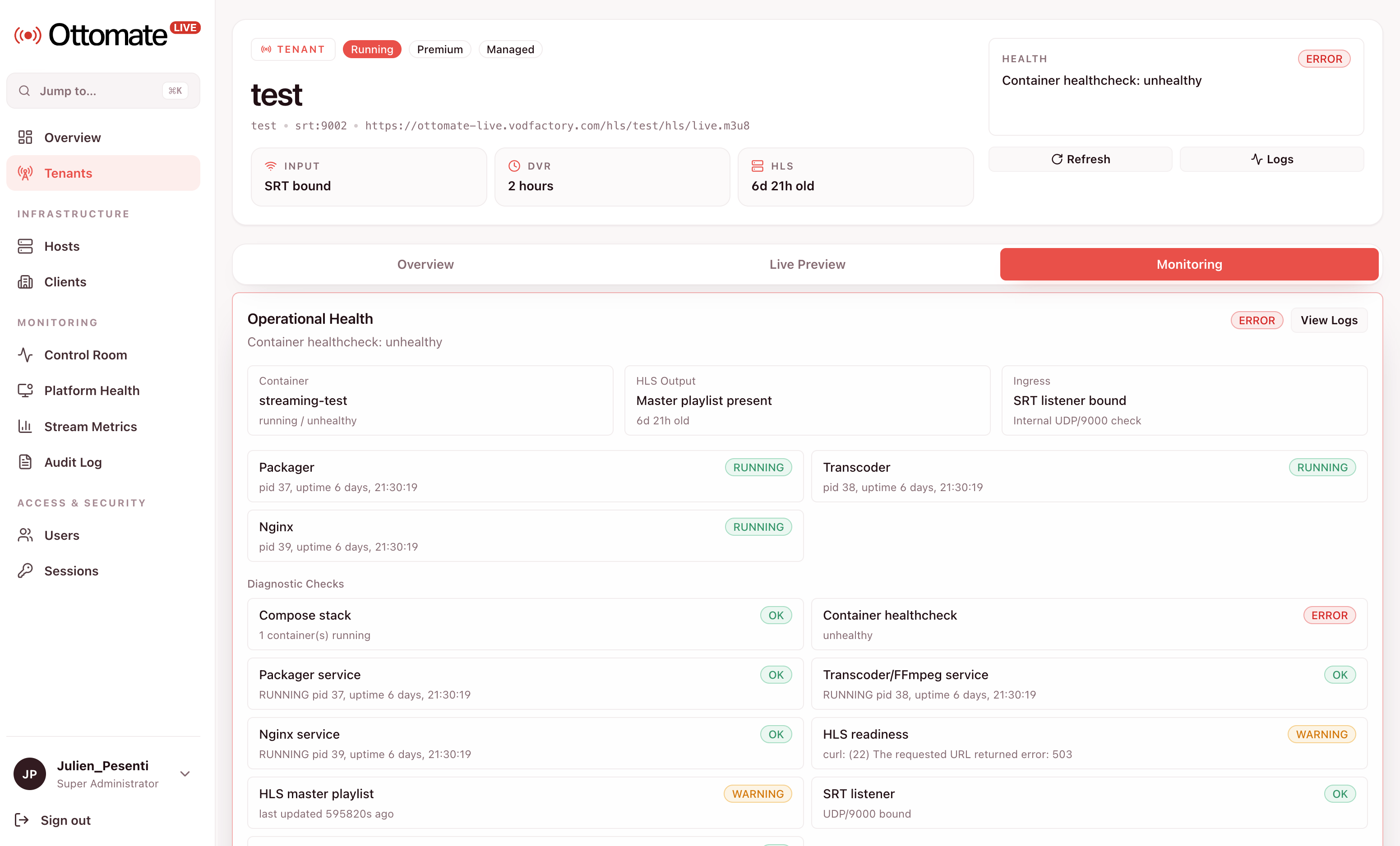Click the Nginx service check row
Image resolution: width=1400 pixels, height=846 pixels.
(x=526, y=743)
